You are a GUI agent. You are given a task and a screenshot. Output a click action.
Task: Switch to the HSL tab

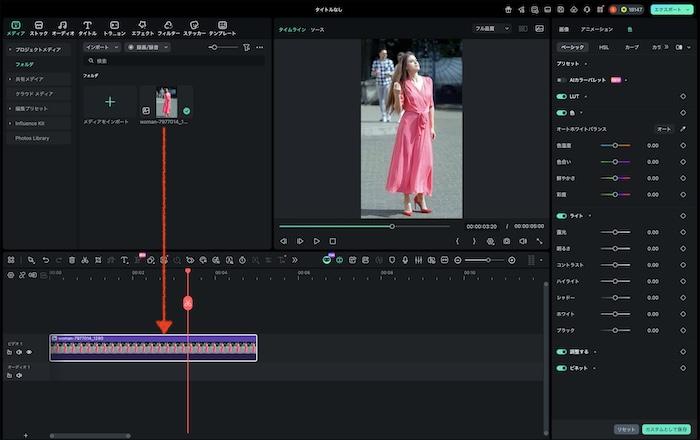(x=604, y=47)
